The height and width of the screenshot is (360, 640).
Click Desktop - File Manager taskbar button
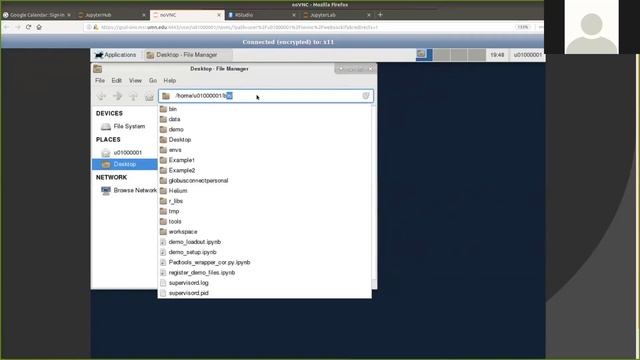pyautogui.click(x=188, y=55)
